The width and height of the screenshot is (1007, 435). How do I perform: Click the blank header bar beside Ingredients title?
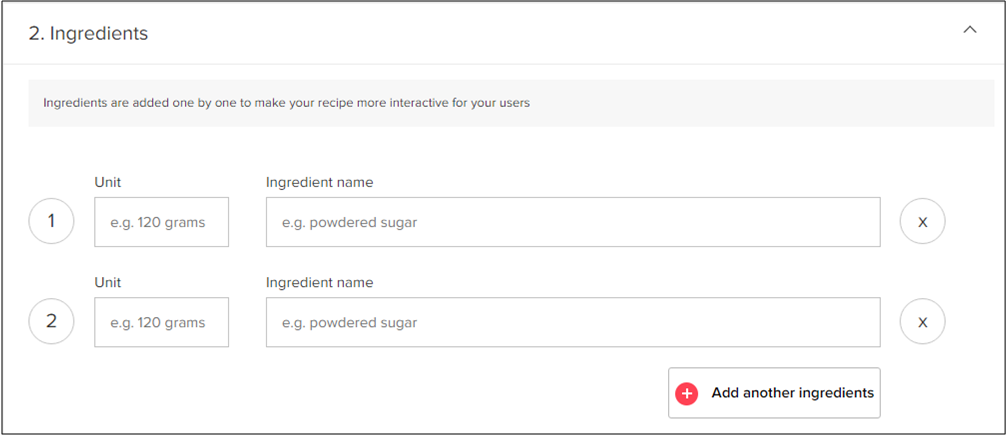(x=552, y=33)
